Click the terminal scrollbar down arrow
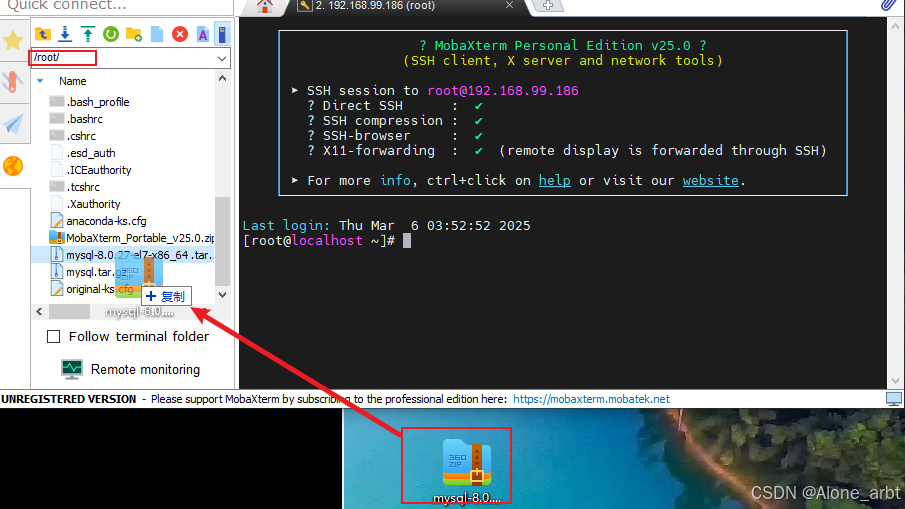This screenshot has height=509, width=905. [895, 381]
